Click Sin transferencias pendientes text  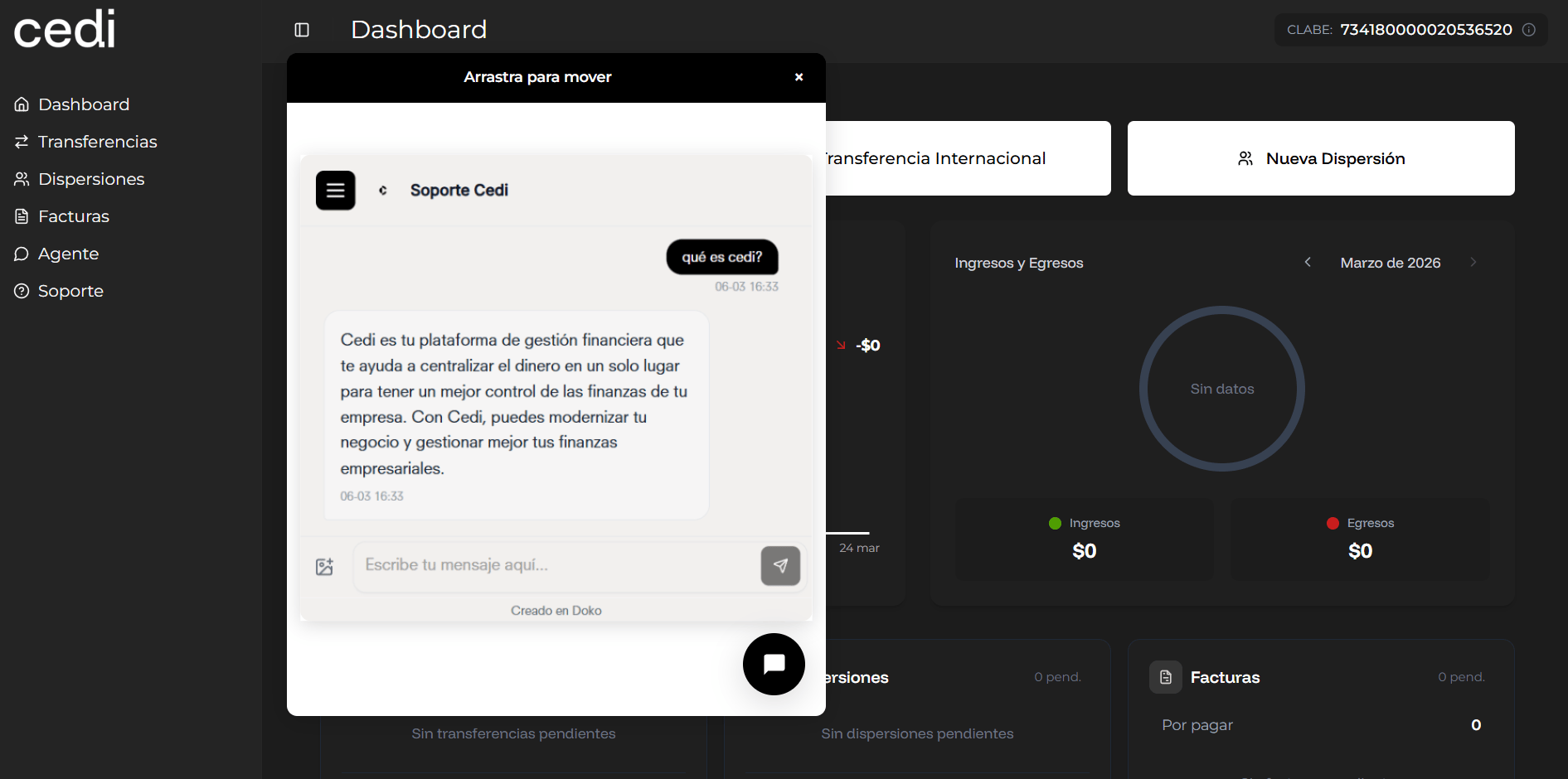[513, 733]
